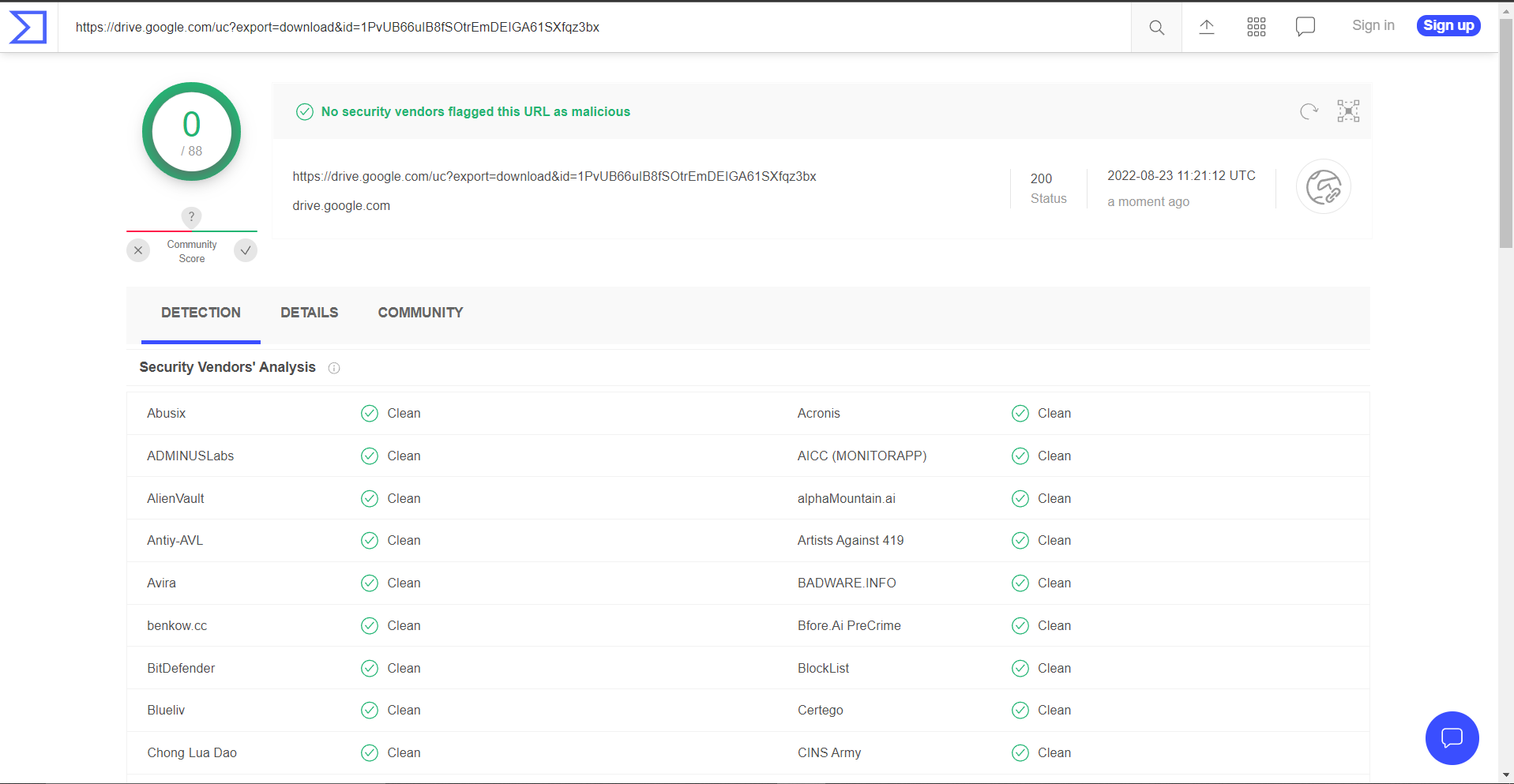The image size is (1514, 784).
Task: Click the alphaMountain.ai vendor name
Action: 847,499
